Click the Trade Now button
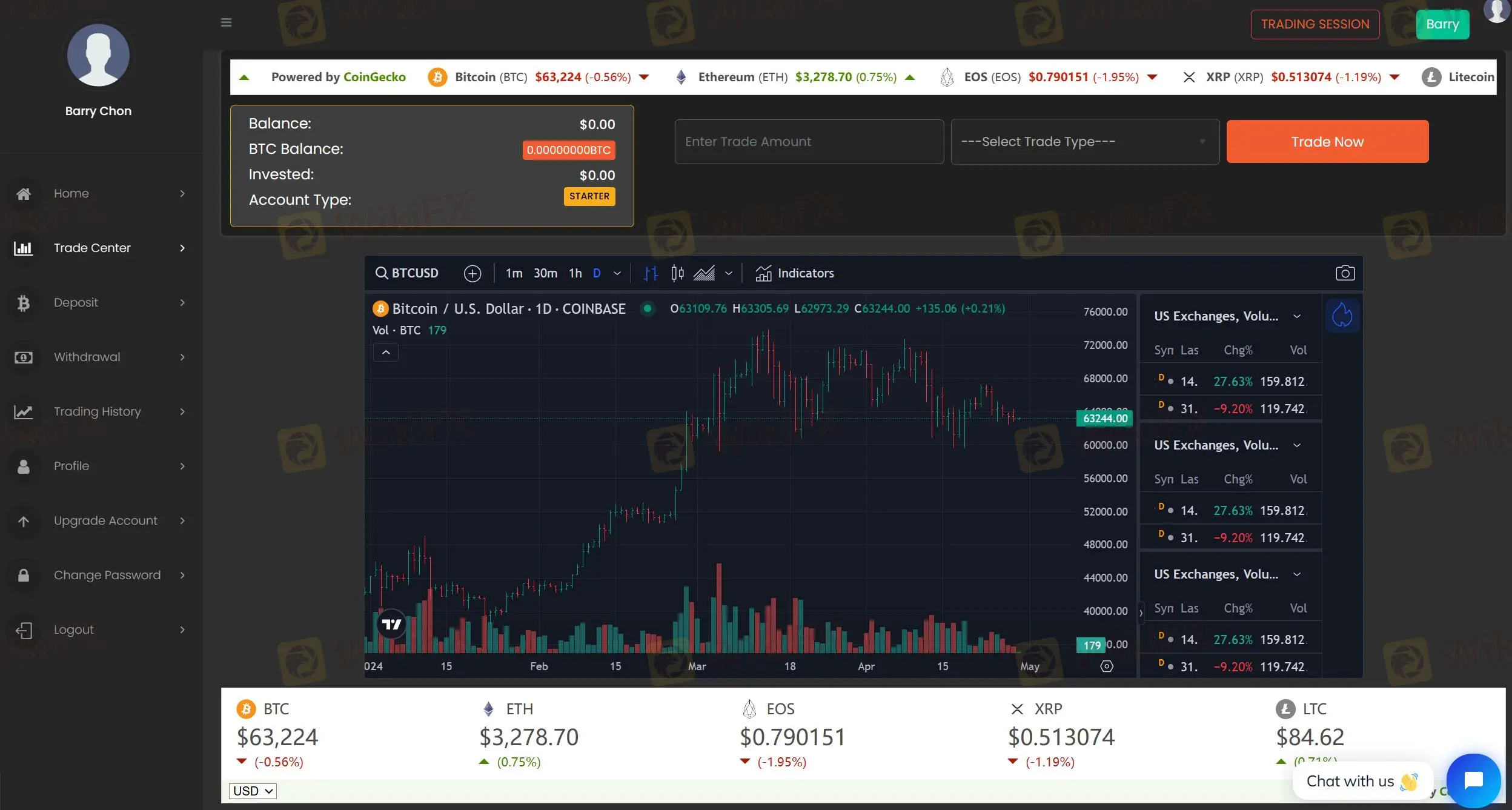This screenshot has width=1512, height=810. pyautogui.click(x=1327, y=142)
